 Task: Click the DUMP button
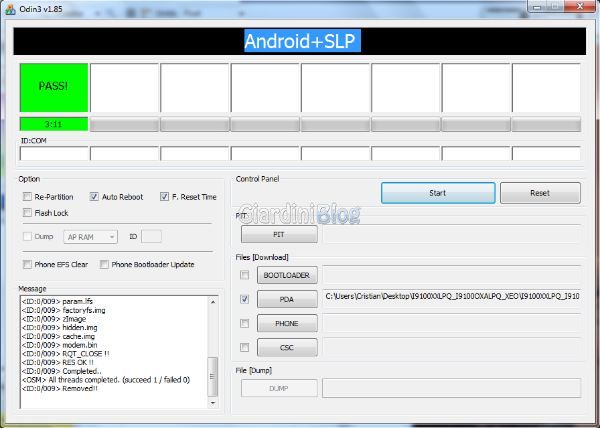pyautogui.click(x=279, y=388)
